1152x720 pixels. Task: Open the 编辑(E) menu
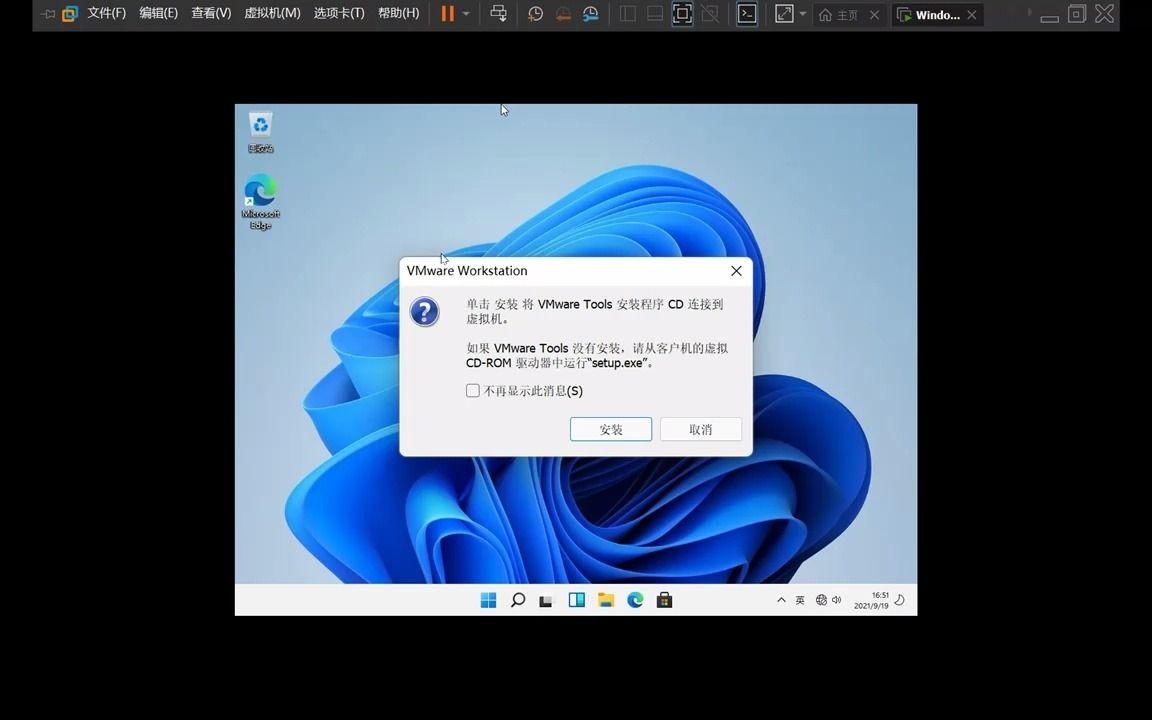159,13
